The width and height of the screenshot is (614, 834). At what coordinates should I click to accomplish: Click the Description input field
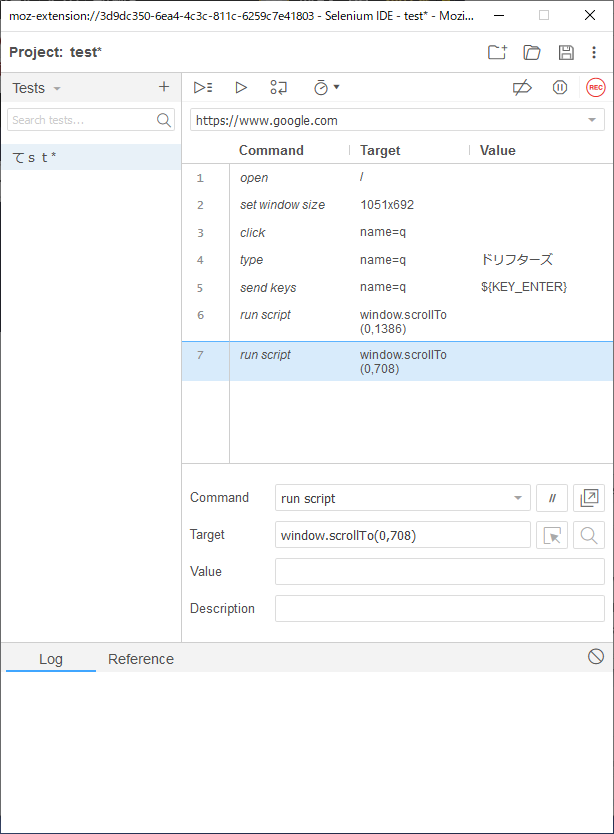click(440, 608)
